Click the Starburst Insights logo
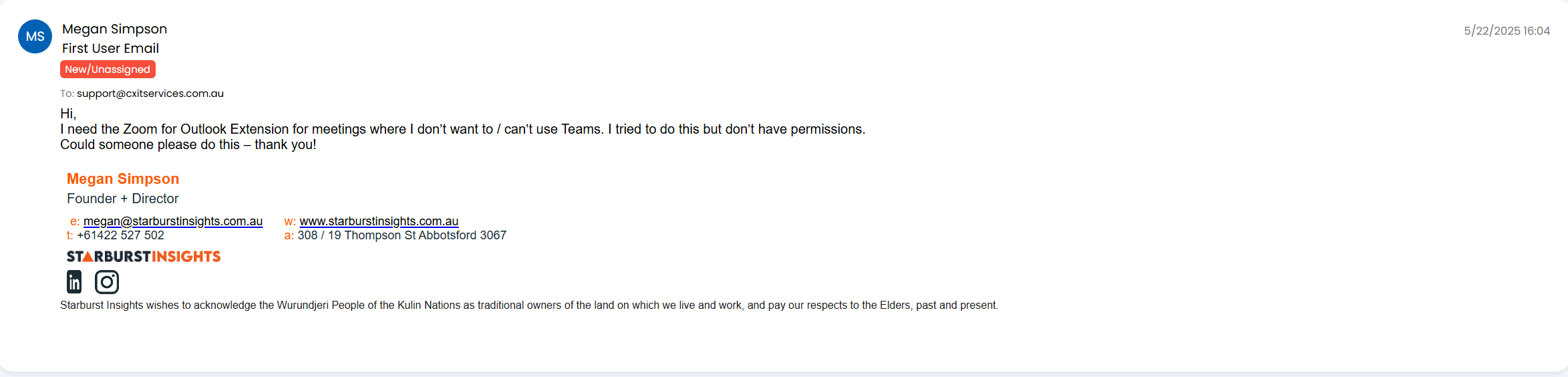This screenshot has width=1568, height=377. pyautogui.click(x=144, y=257)
